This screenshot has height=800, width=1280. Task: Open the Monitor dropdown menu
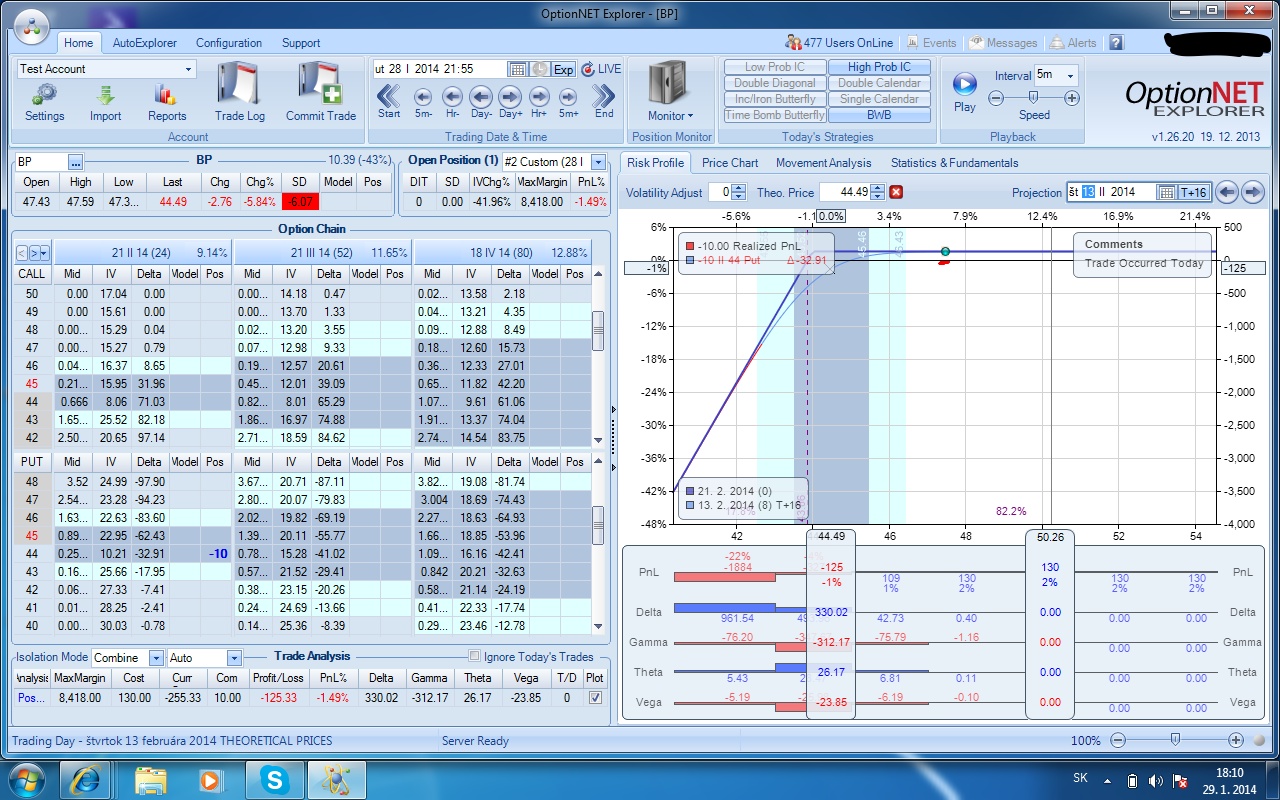(670, 116)
